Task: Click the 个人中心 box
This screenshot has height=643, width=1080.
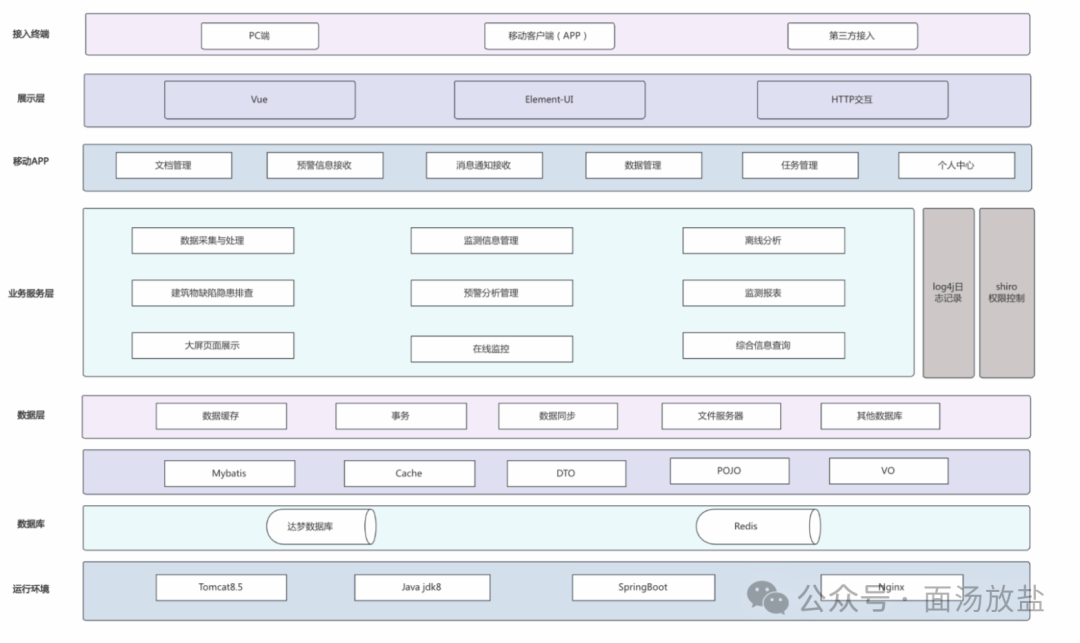Action: click(957, 165)
